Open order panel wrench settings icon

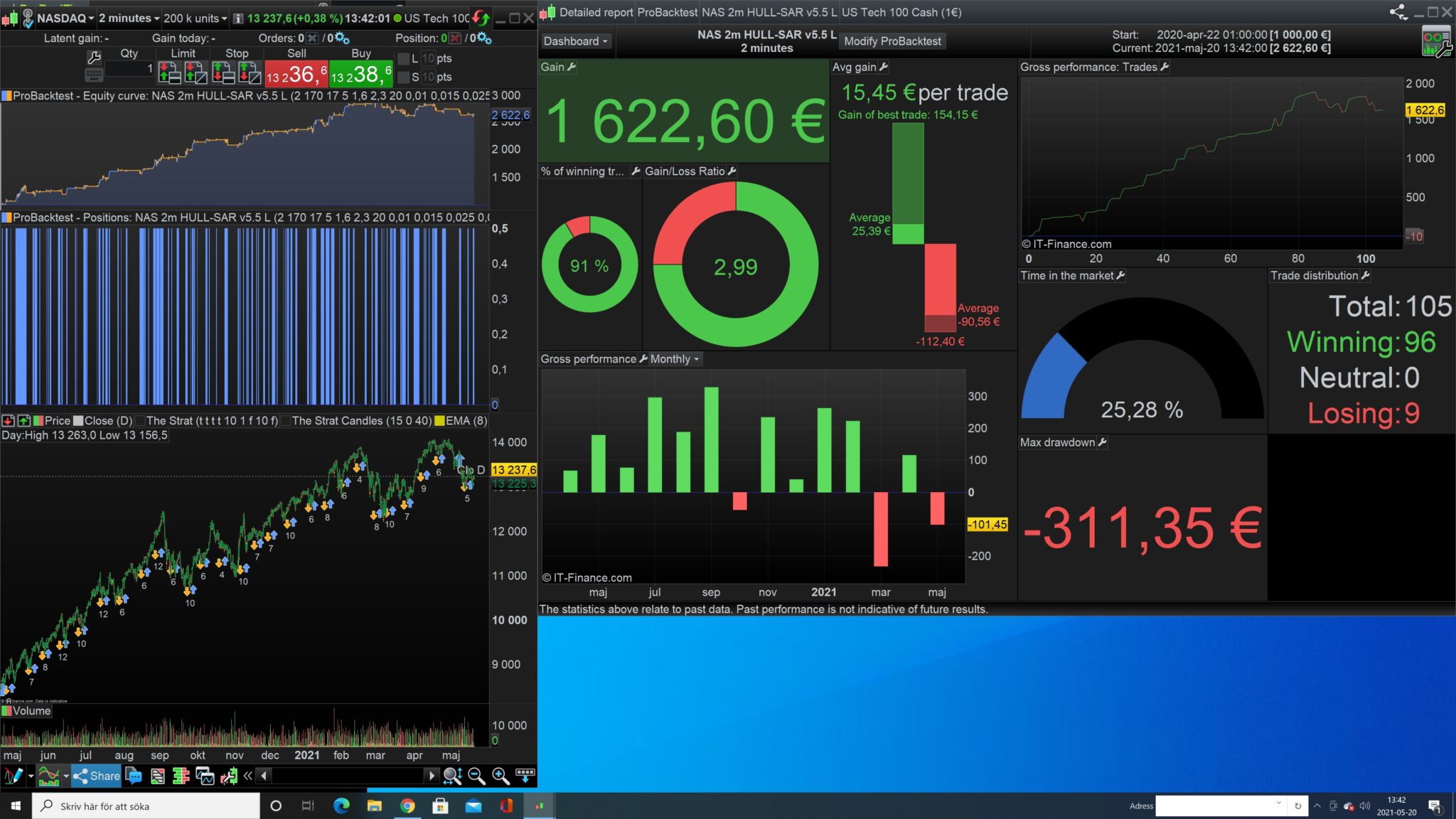click(x=93, y=57)
